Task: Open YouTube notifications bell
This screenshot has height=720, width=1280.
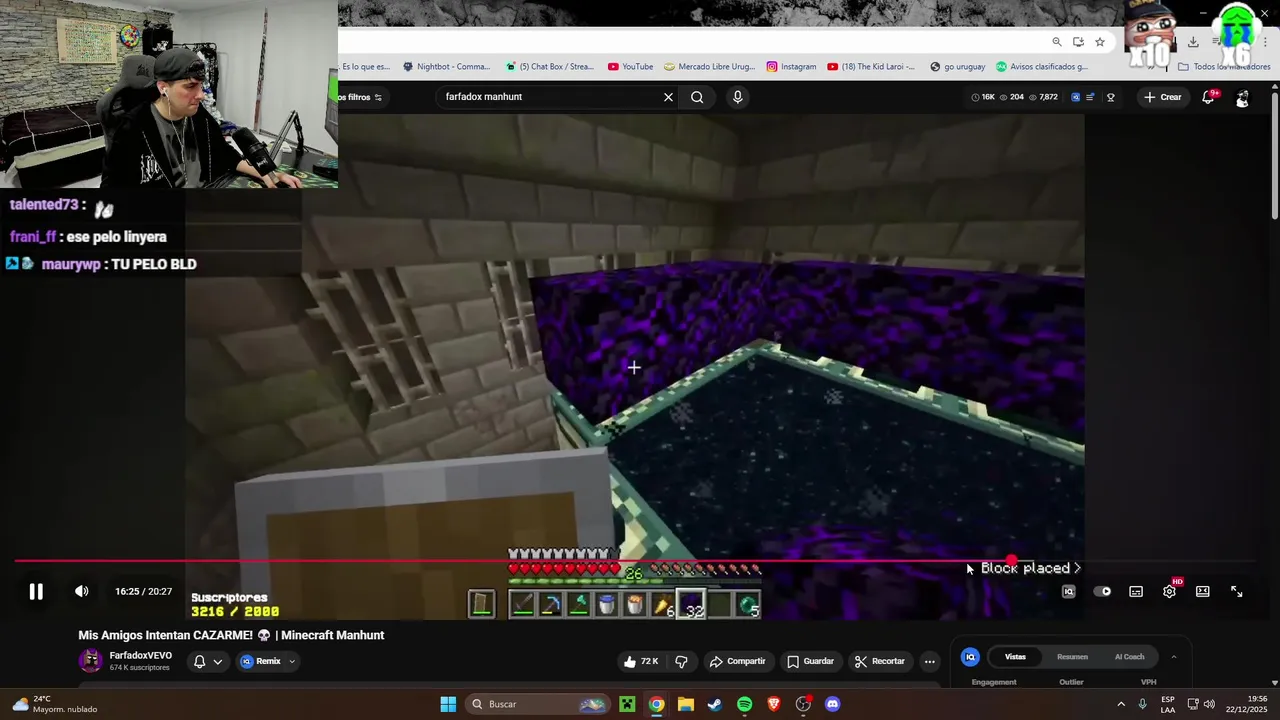Action: point(1208,97)
